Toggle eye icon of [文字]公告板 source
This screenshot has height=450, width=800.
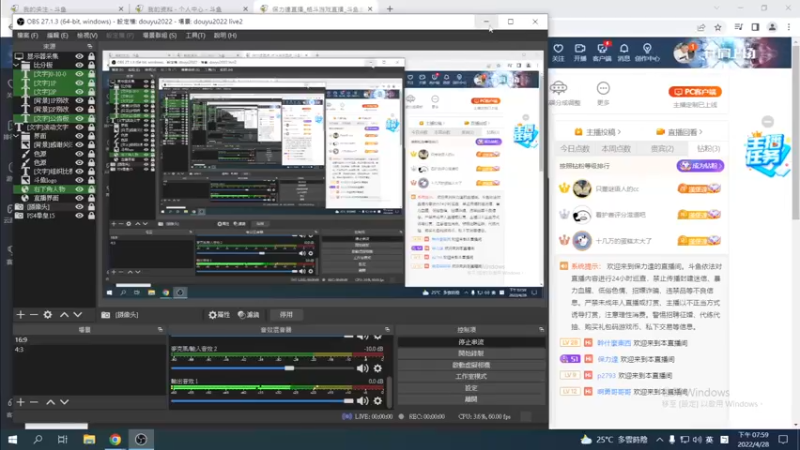pos(79,118)
